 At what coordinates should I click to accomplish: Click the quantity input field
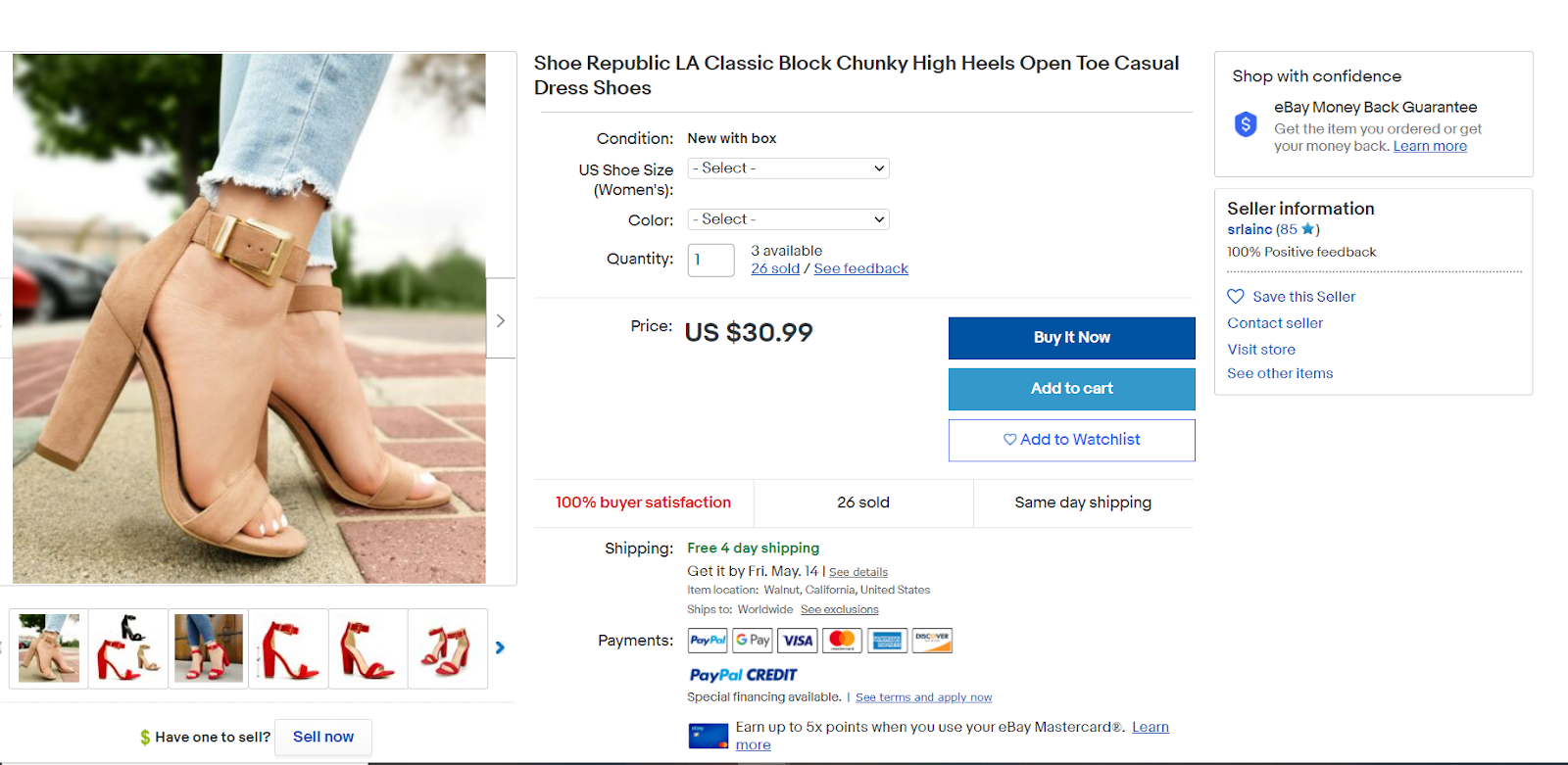click(710, 261)
